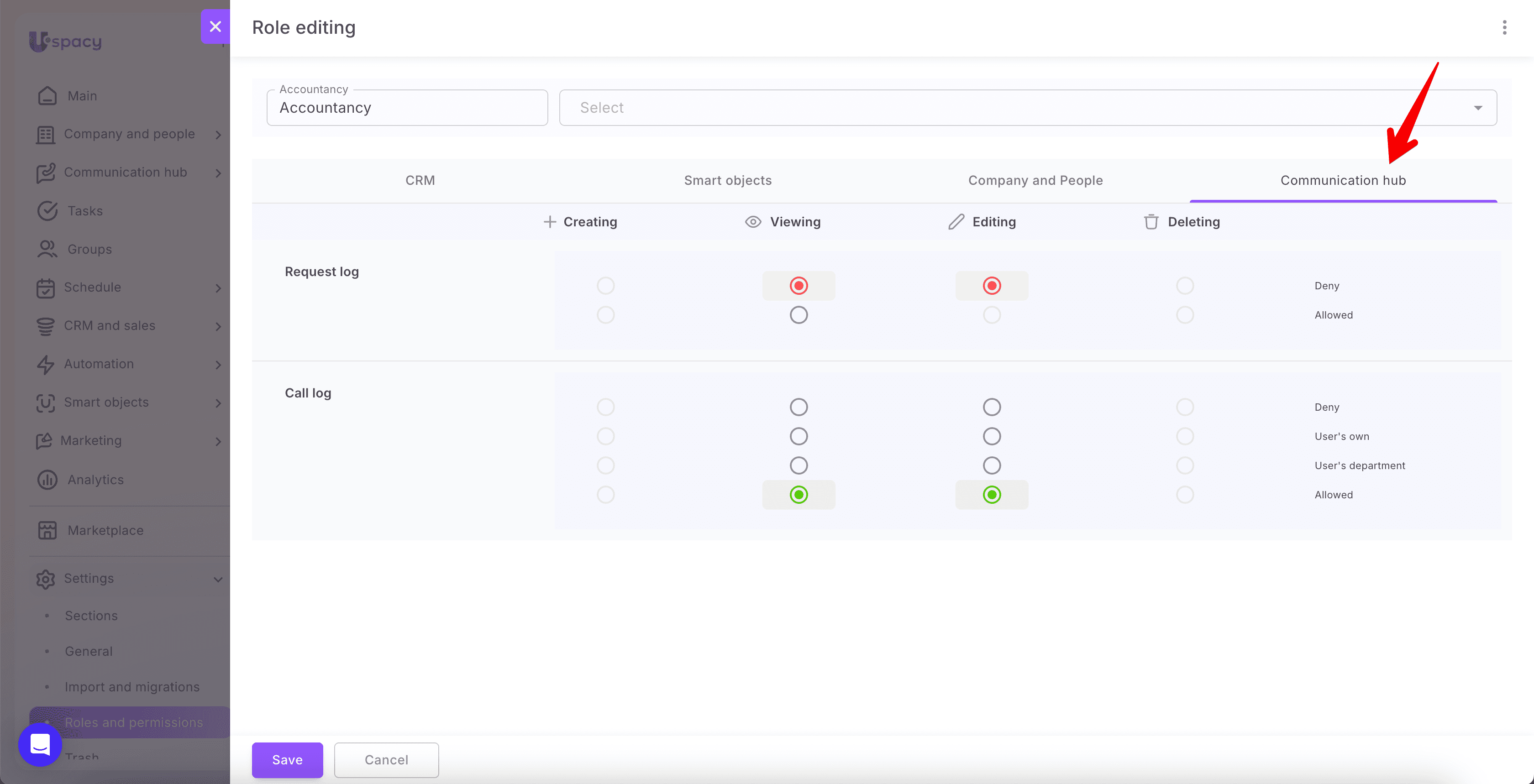This screenshot has height=784, width=1534.
Task: Click the Automation lightning icon
Action: pyautogui.click(x=45, y=364)
